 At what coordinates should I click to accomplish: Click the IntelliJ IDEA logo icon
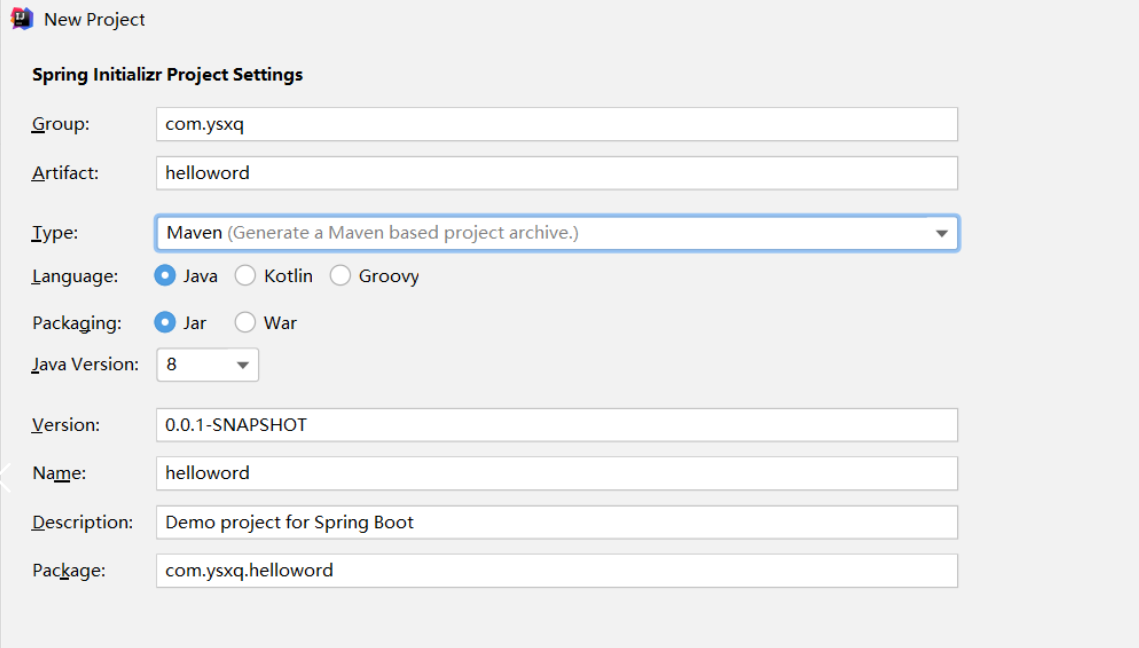tap(22, 19)
